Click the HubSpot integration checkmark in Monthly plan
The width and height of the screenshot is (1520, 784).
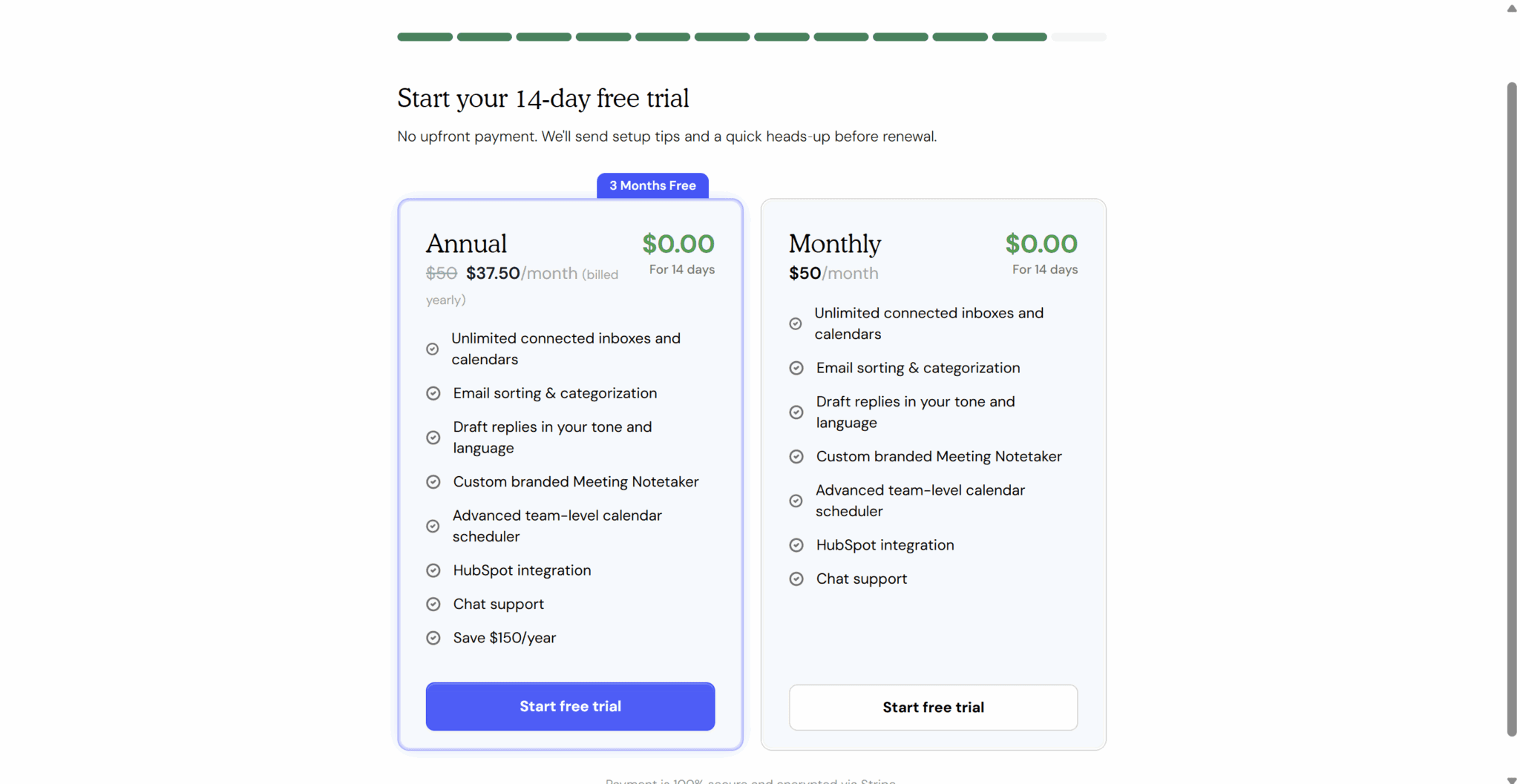coord(796,544)
